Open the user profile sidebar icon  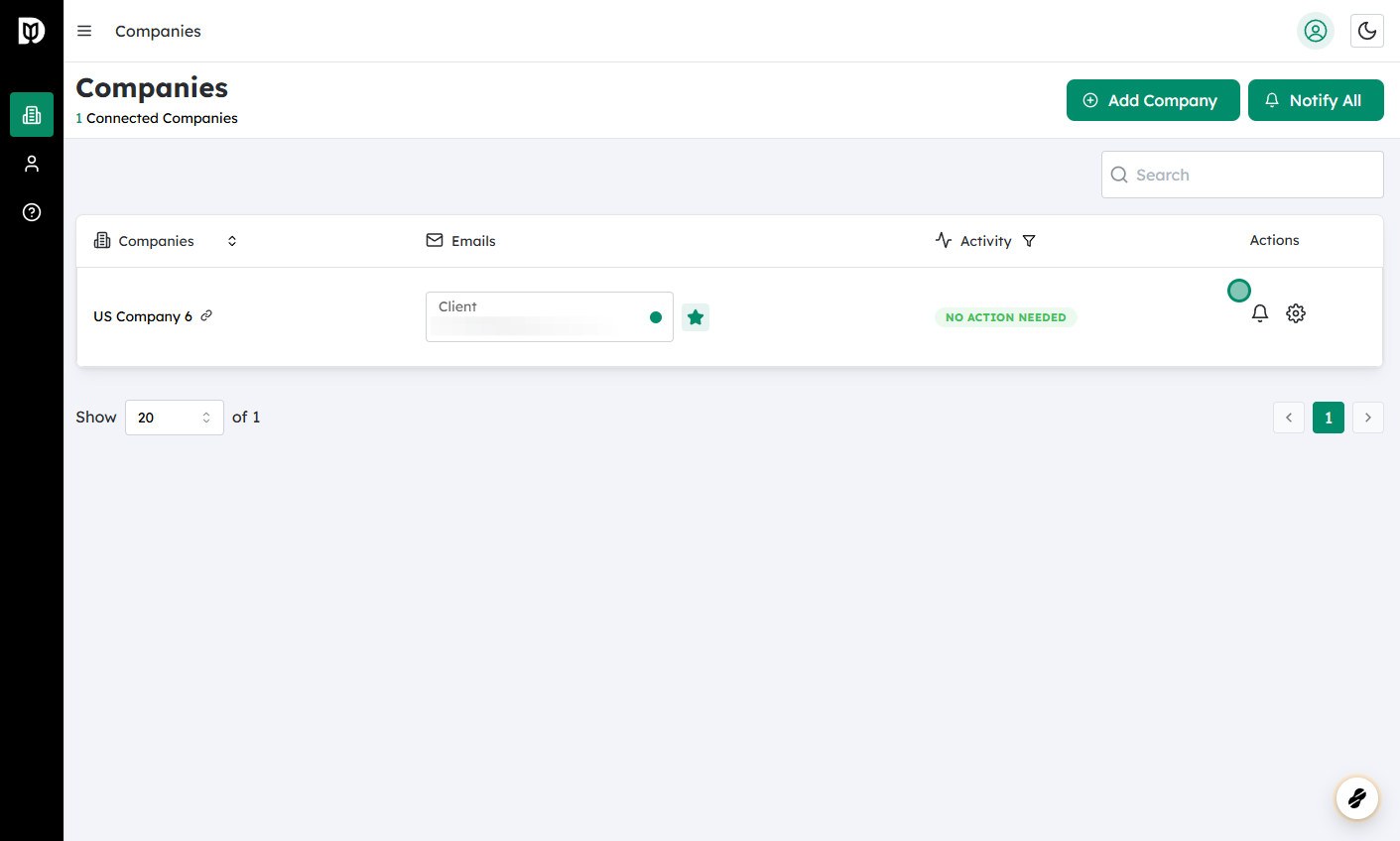[31, 163]
